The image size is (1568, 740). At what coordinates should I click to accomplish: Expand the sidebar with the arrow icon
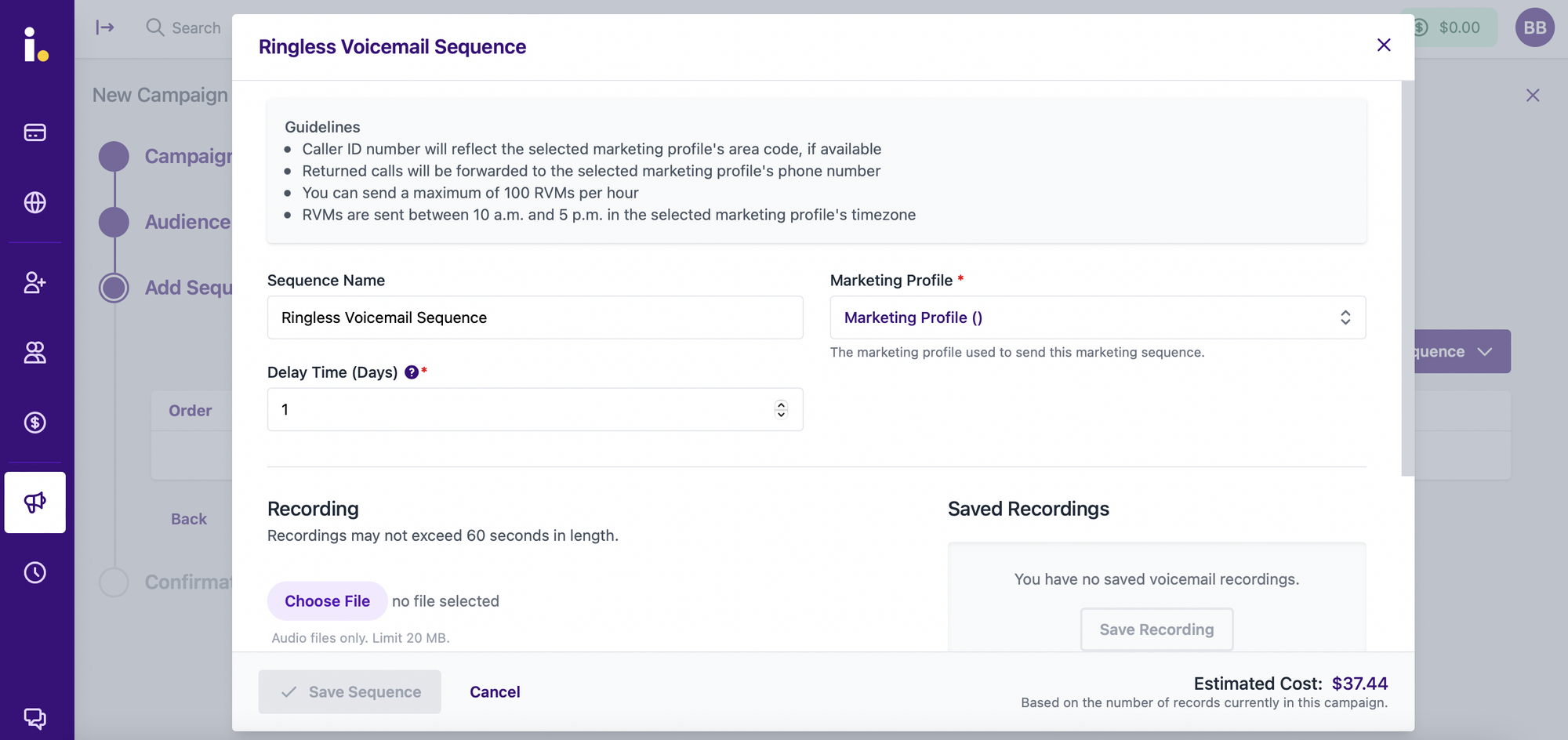click(x=105, y=27)
